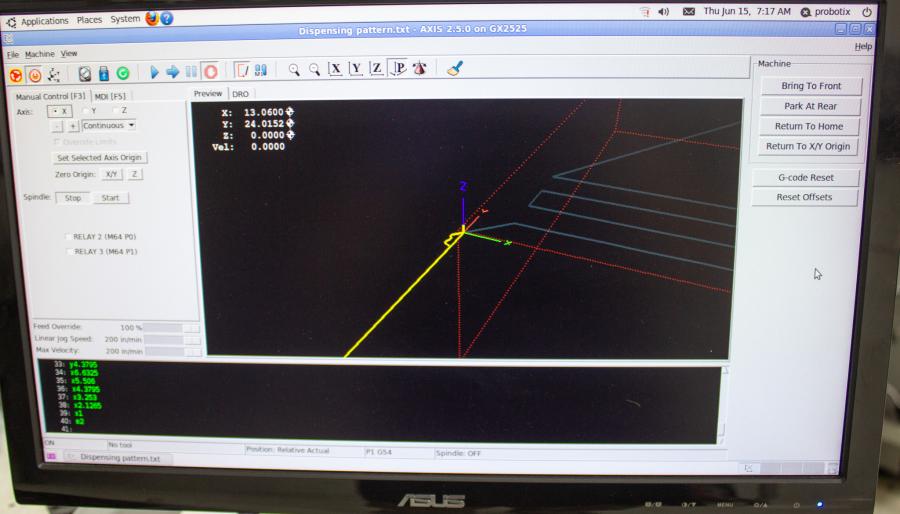Click Bring To Front button
900x514 pixels.
click(810, 86)
